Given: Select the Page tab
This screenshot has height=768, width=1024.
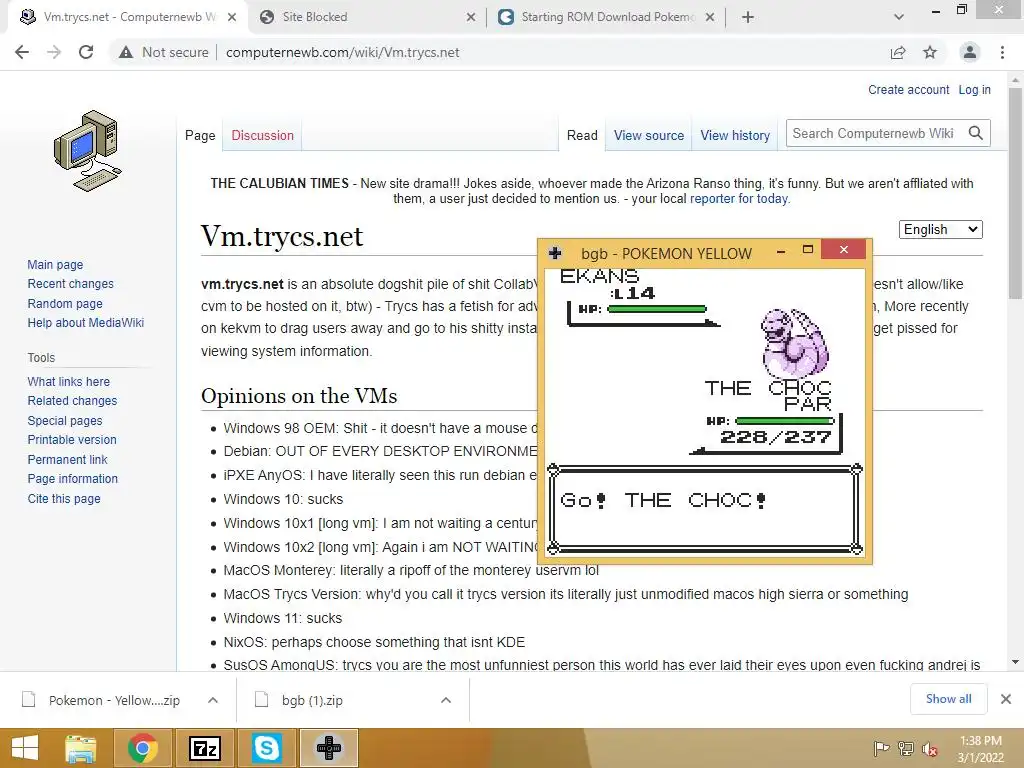Looking at the screenshot, I should point(200,135).
